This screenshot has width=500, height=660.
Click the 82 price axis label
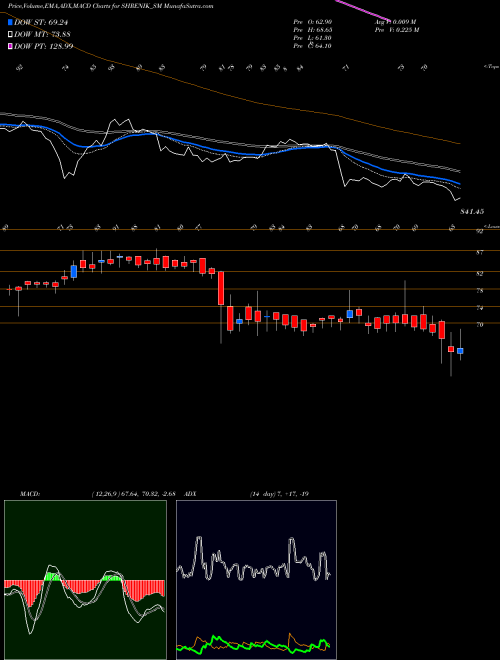pos(479,274)
